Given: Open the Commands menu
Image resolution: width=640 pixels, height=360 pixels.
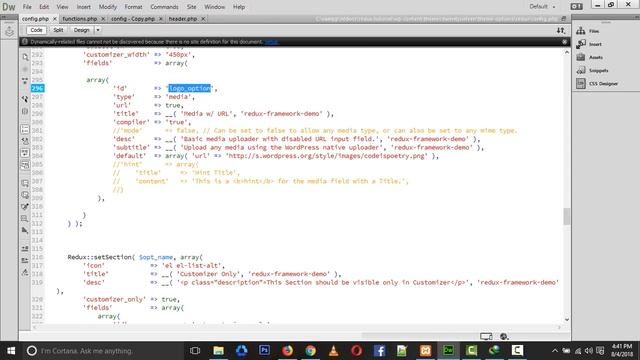Looking at the screenshot, I should [x=164, y=7].
